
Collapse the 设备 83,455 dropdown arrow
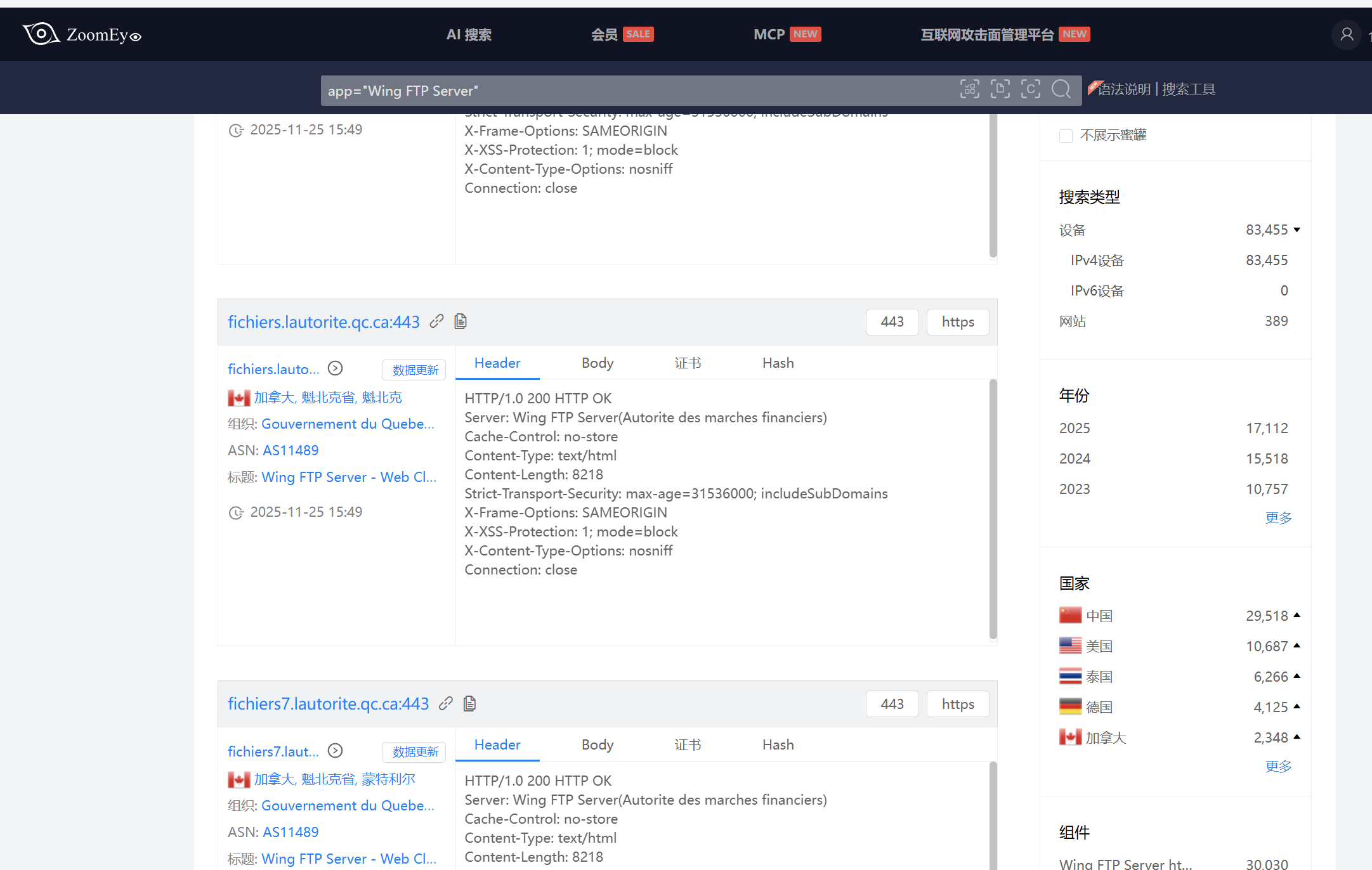(1297, 230)
